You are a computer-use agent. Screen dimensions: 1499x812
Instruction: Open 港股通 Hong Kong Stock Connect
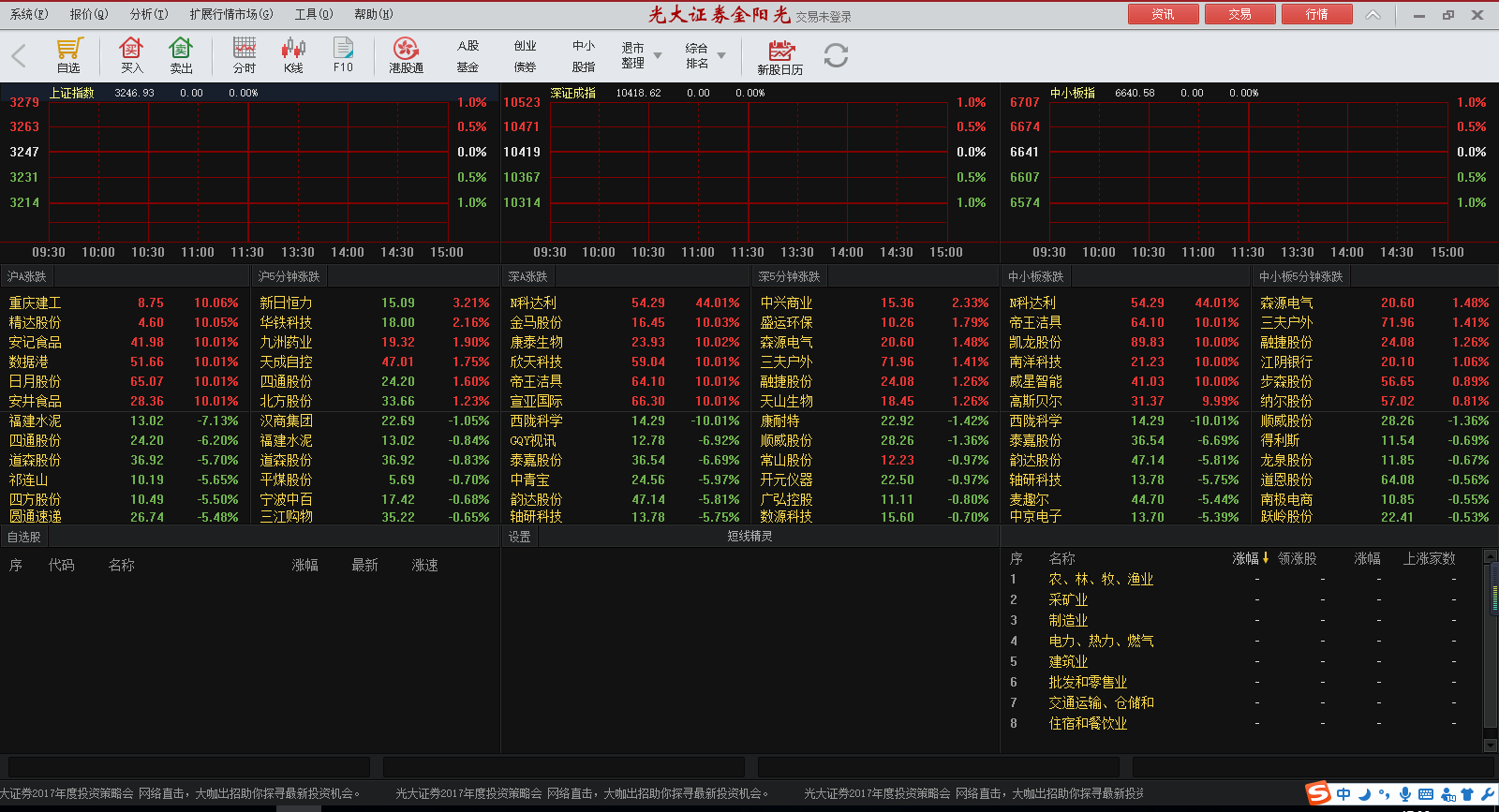coord(406,55)
